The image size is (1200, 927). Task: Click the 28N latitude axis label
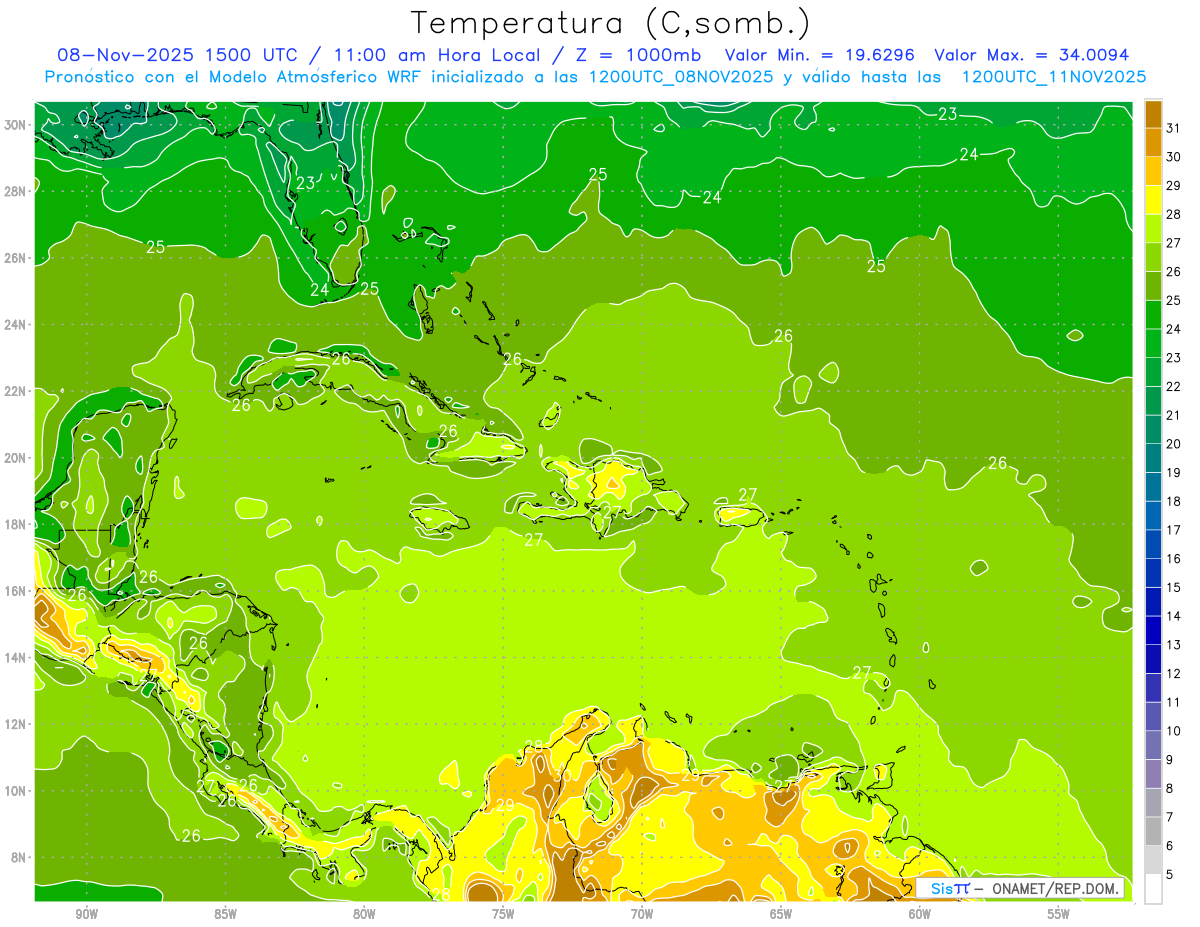[x=15, y=191]
